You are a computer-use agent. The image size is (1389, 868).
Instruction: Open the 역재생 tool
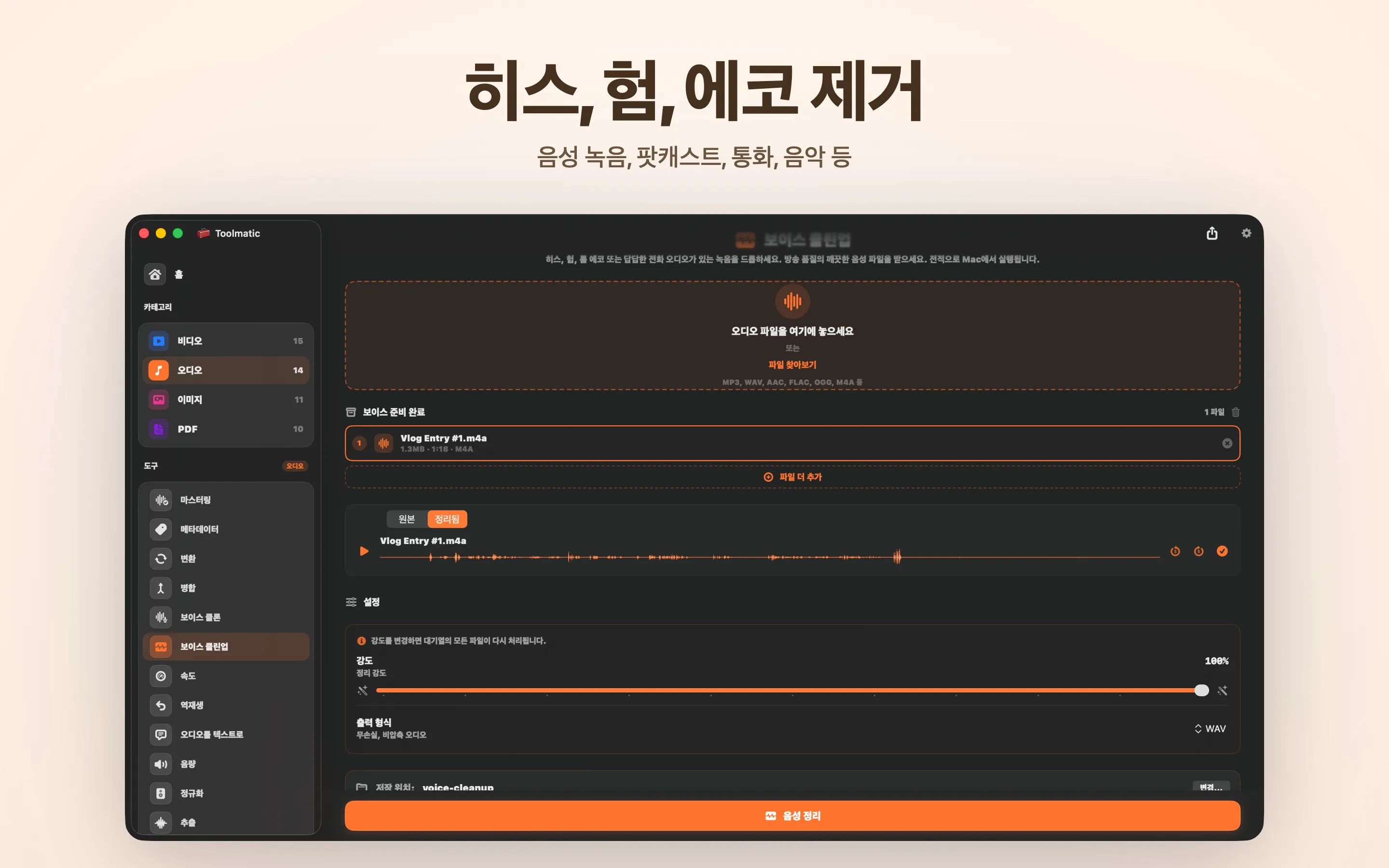[x=226, y=705]
